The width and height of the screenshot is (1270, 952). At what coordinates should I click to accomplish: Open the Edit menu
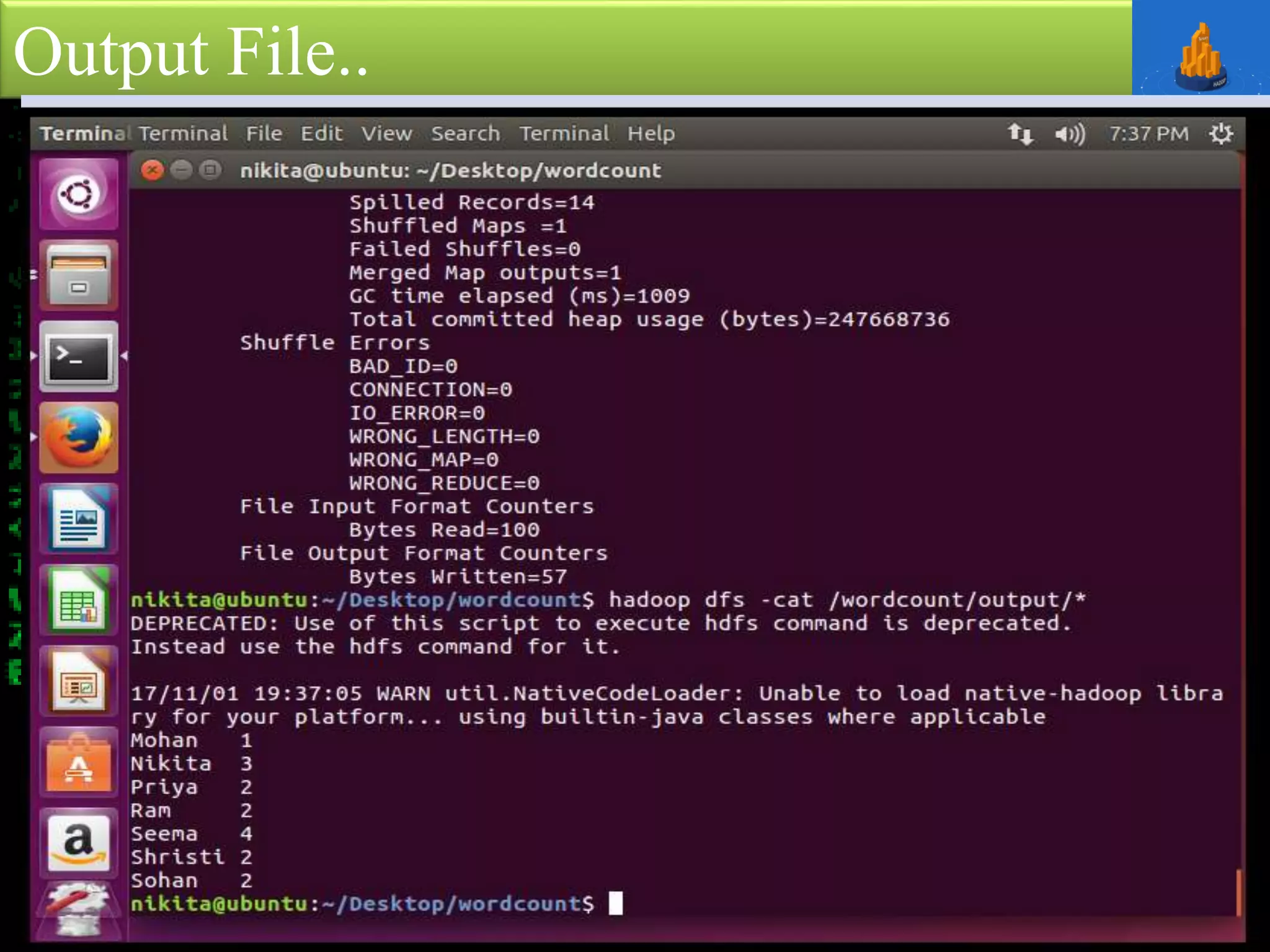[x=321, y=133]
